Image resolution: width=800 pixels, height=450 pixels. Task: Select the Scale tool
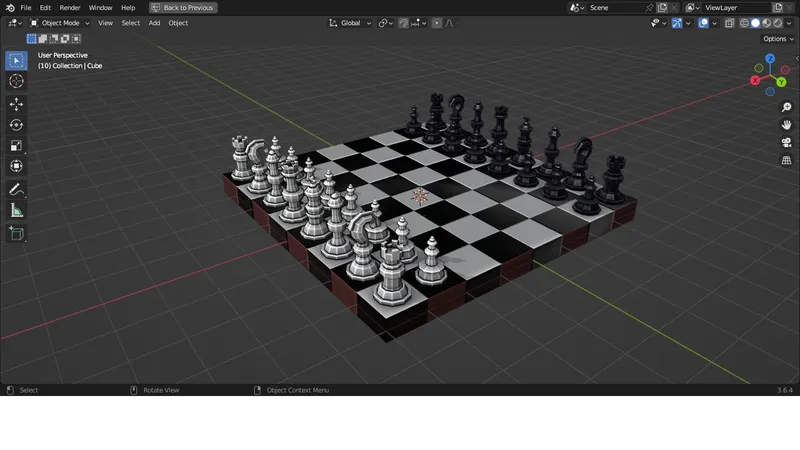click(x=16, y=146)
